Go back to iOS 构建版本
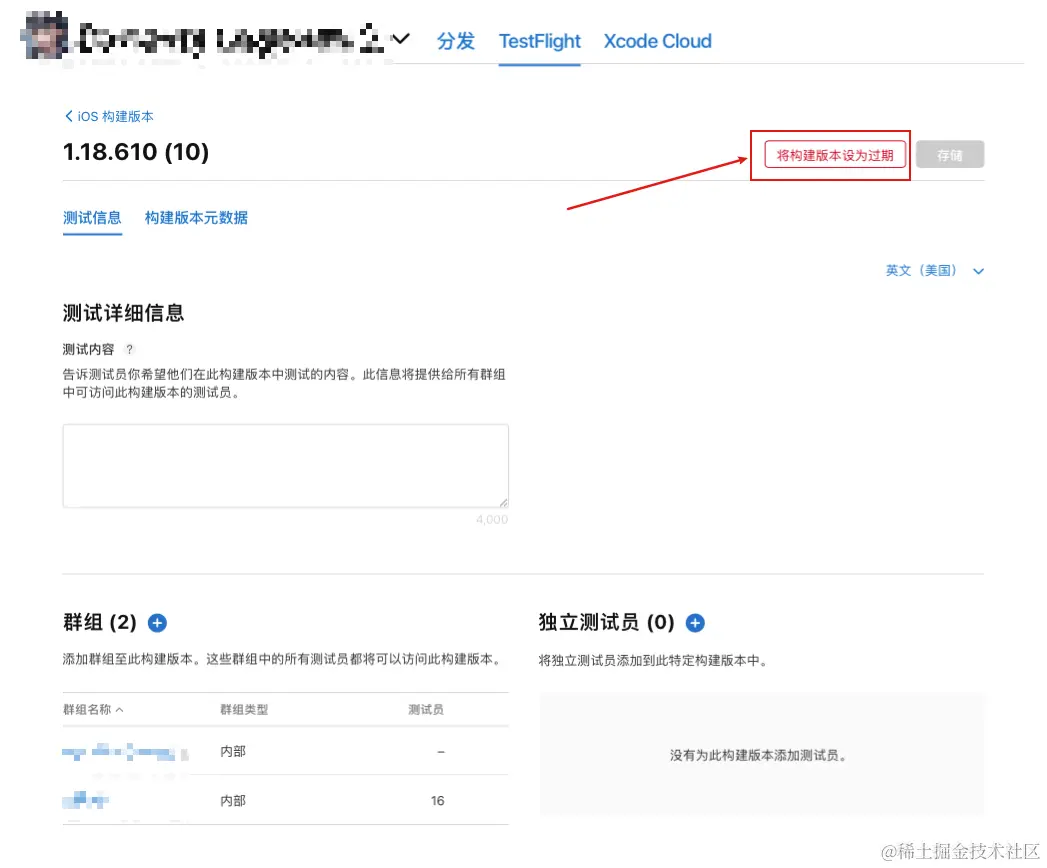The width and height of the screenshot is (1047, 868). [x=109, y=116]
